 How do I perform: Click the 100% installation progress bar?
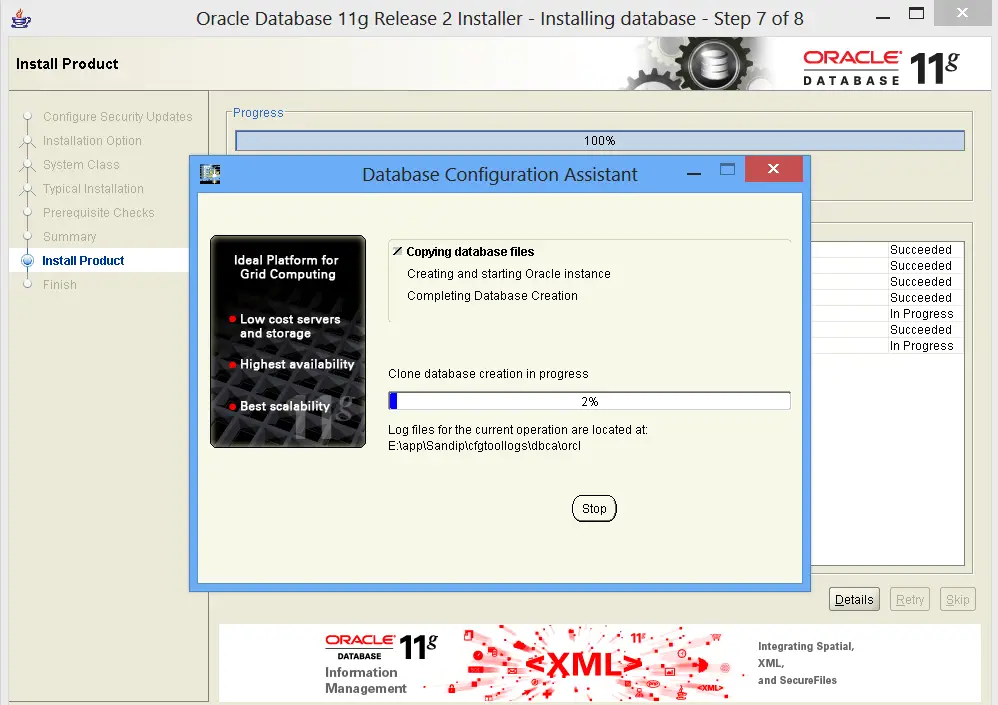point(599,141)
